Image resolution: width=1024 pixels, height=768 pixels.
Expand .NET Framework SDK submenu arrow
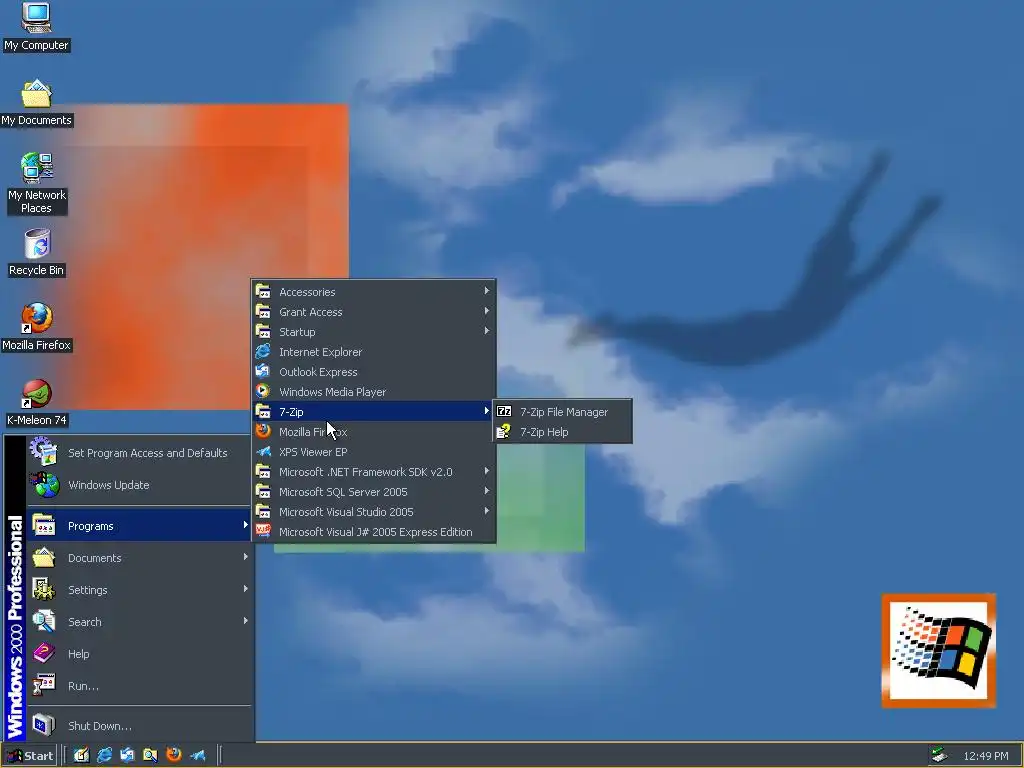point(487,470)
